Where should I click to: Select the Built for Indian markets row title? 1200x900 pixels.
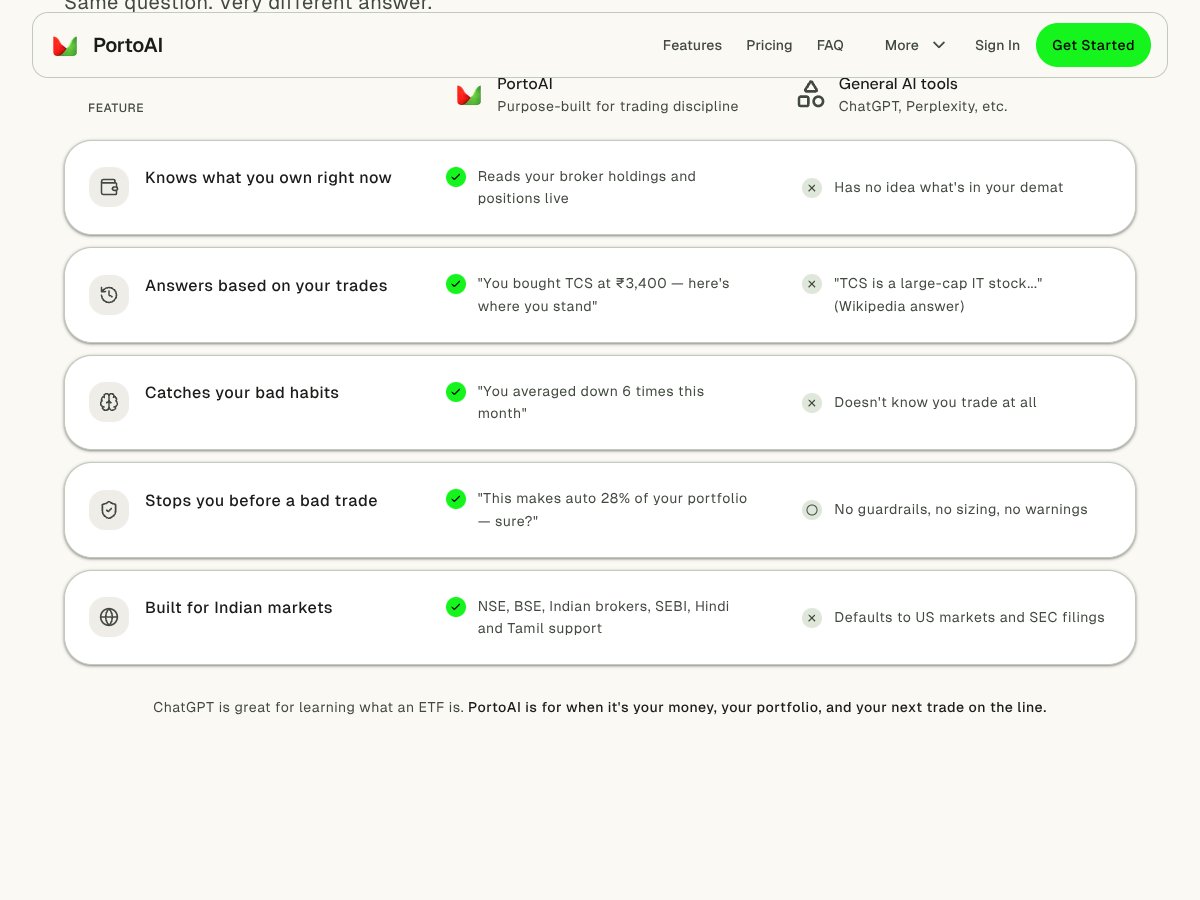238,608
